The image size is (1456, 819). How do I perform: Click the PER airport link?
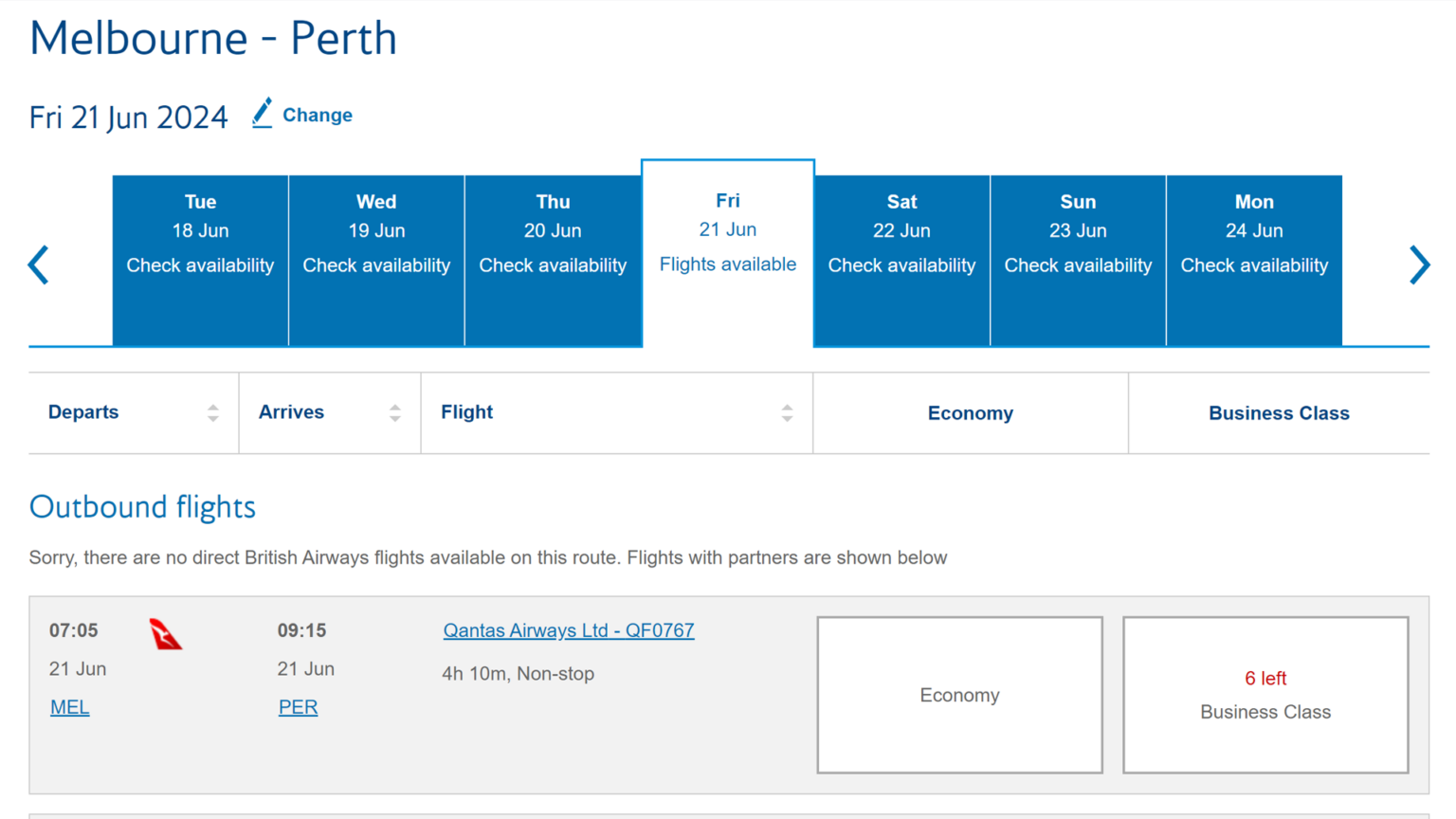pos(298,706)
